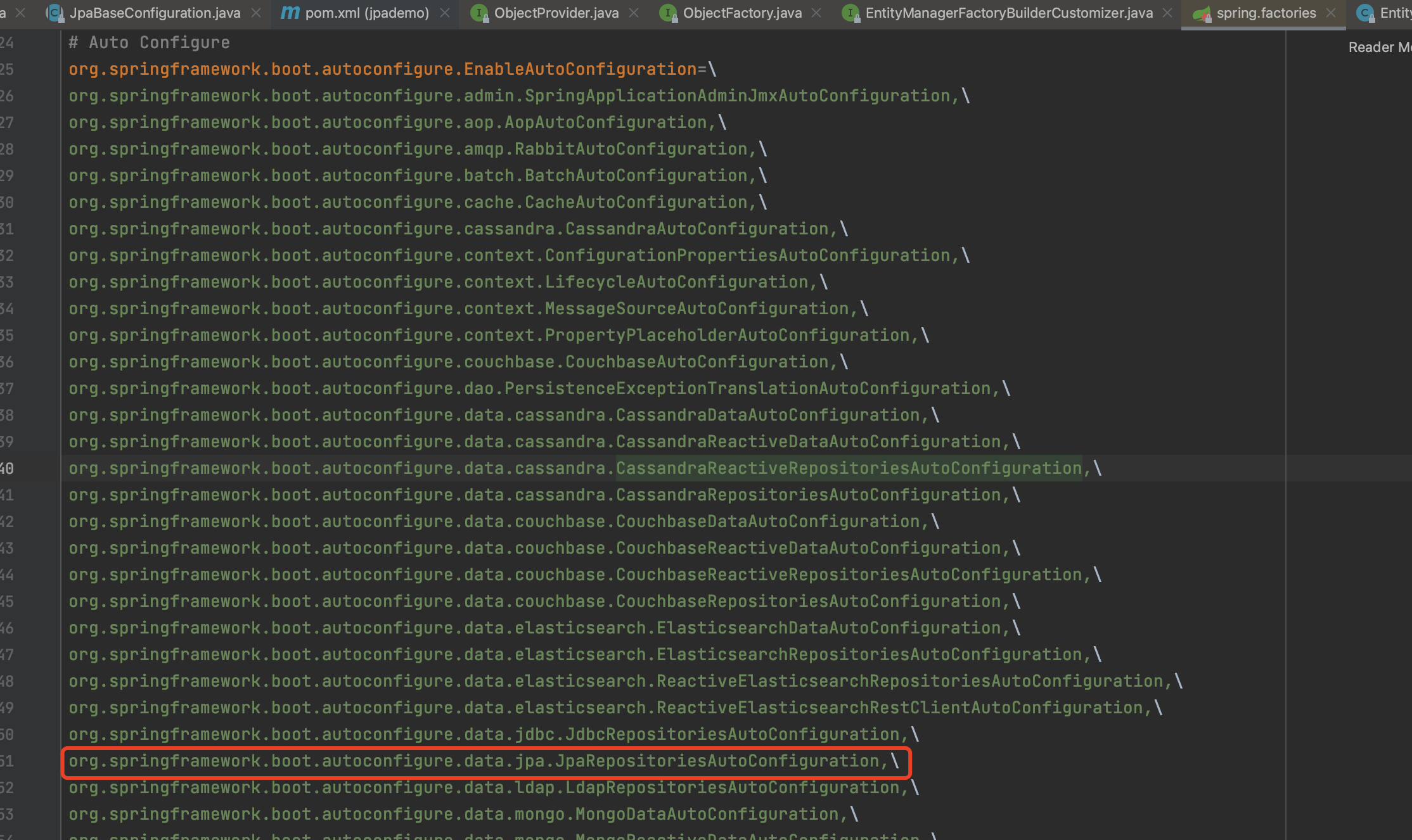Screen dimensions: 1412x840
Task: Click the ObjectProvider interface icon
Action: (x=480, y=13)
